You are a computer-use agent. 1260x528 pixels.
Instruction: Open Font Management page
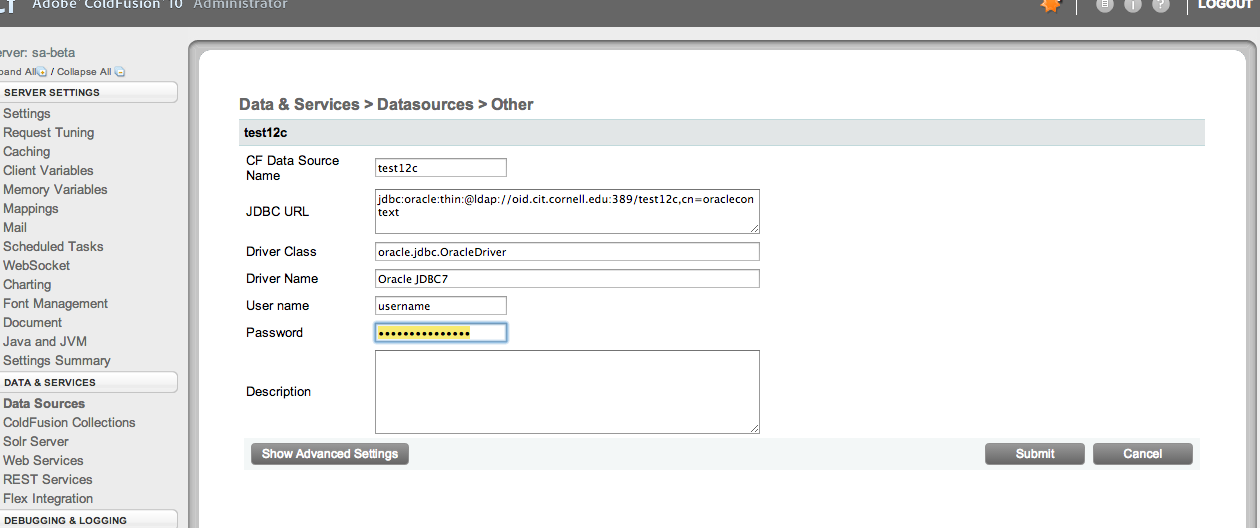coord(55,303)
